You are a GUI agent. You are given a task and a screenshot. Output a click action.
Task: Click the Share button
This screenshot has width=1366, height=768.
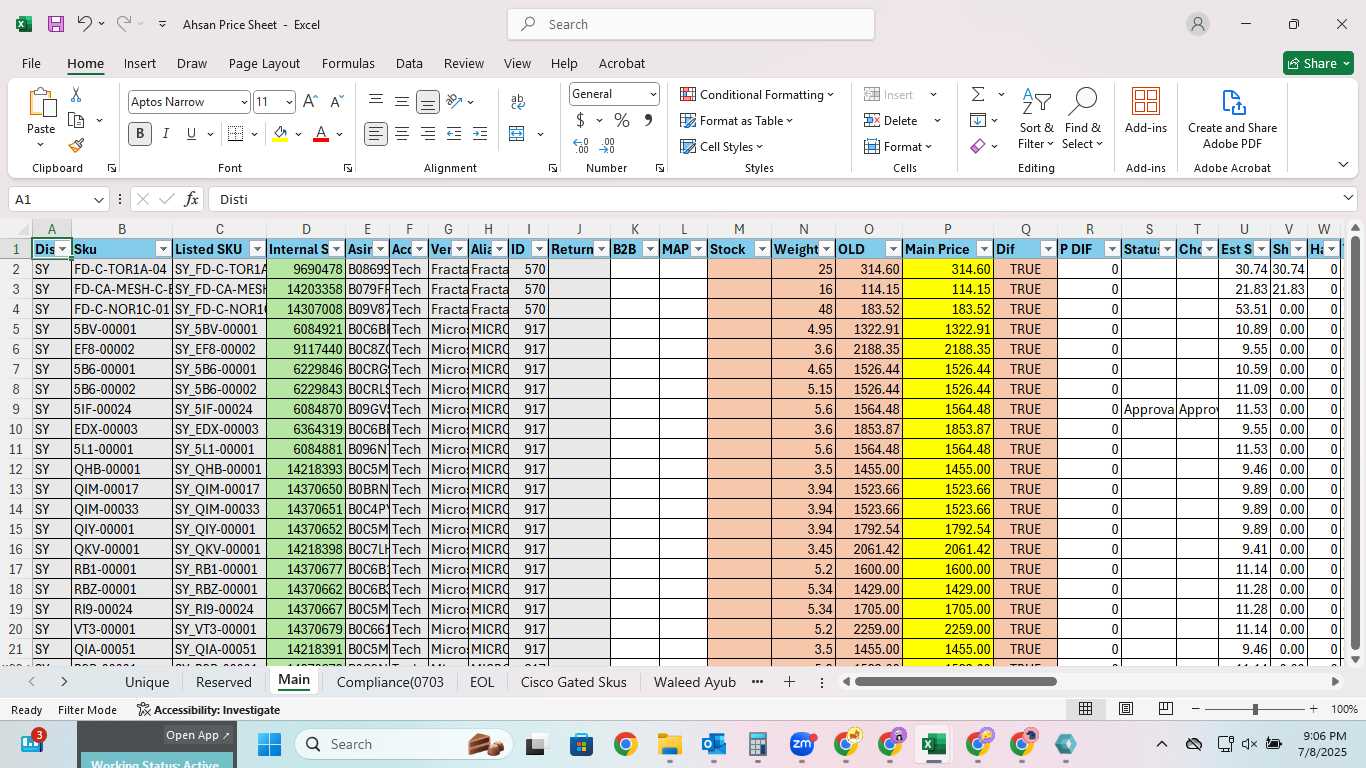pyautogui.click(x=1318, y=63)
